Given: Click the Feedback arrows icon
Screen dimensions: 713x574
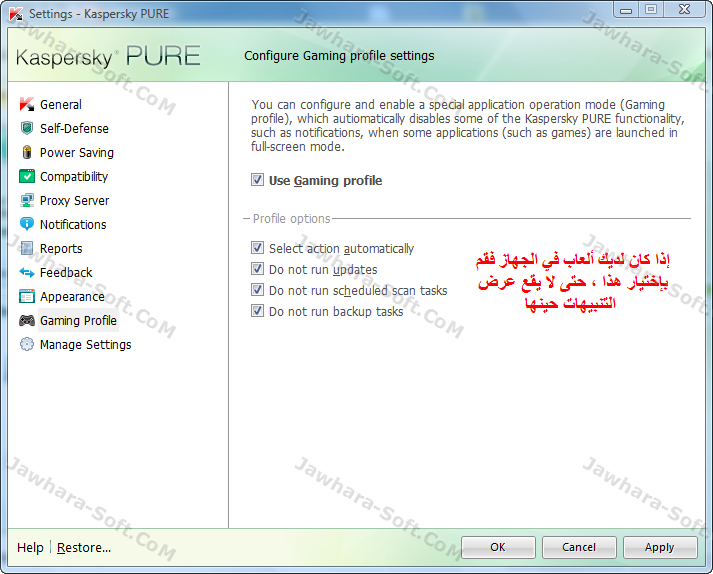Looking at the screenshot, I should 27,272.
